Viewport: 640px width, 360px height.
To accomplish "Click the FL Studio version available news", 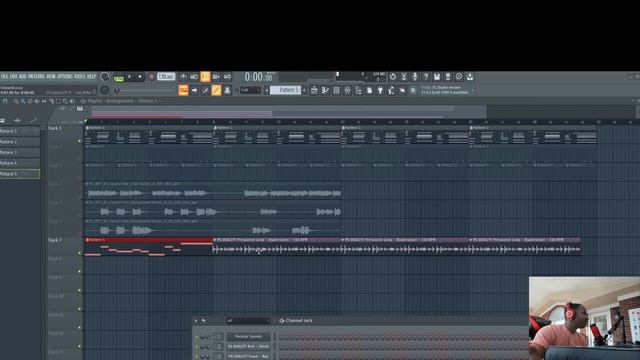I will click(444, 90).
